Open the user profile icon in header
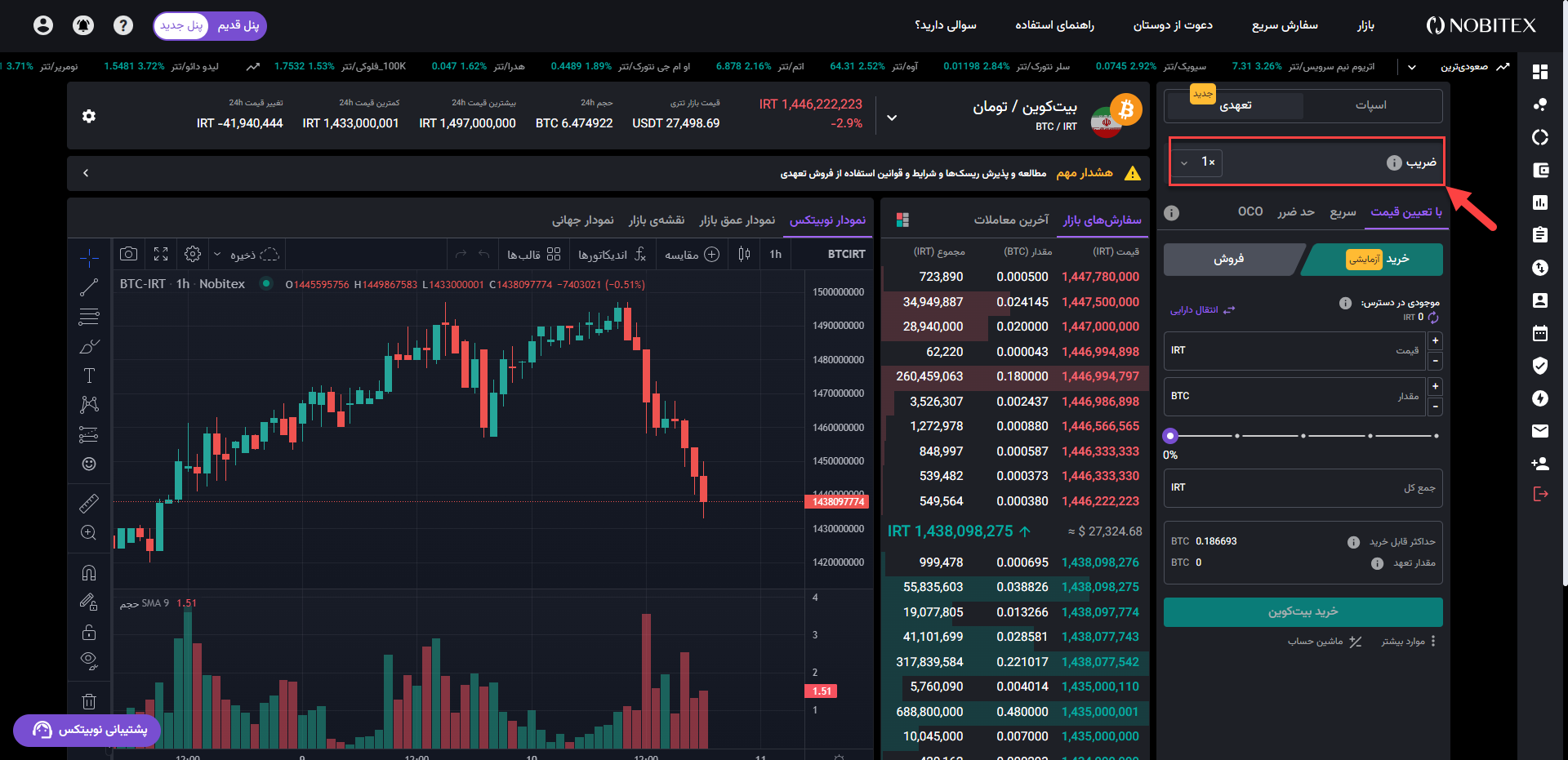1568x760 pixels. [43, 25]
